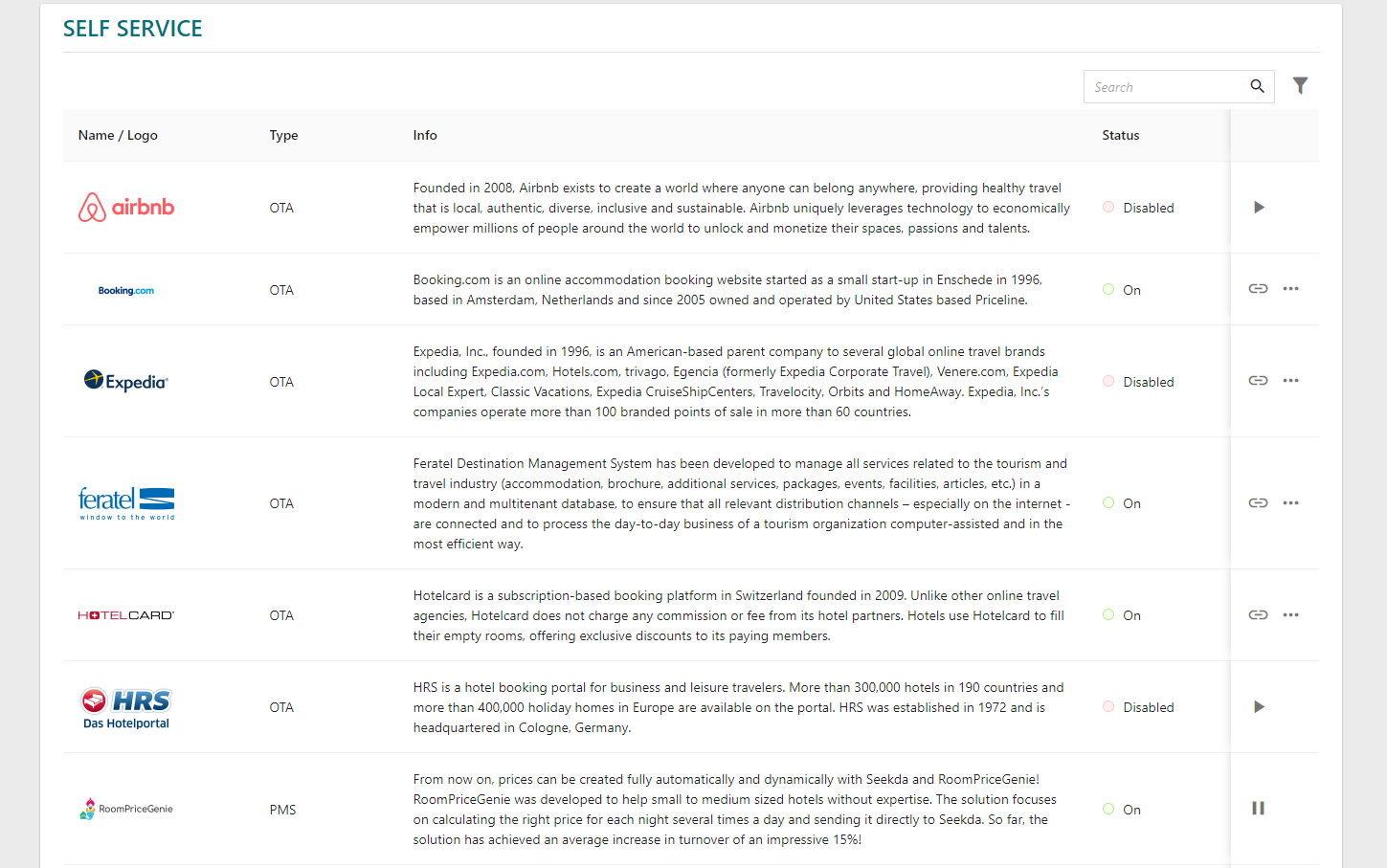1387x868 pixels.
Task: Click the Status column header
Action: [x=1121, y=135]
